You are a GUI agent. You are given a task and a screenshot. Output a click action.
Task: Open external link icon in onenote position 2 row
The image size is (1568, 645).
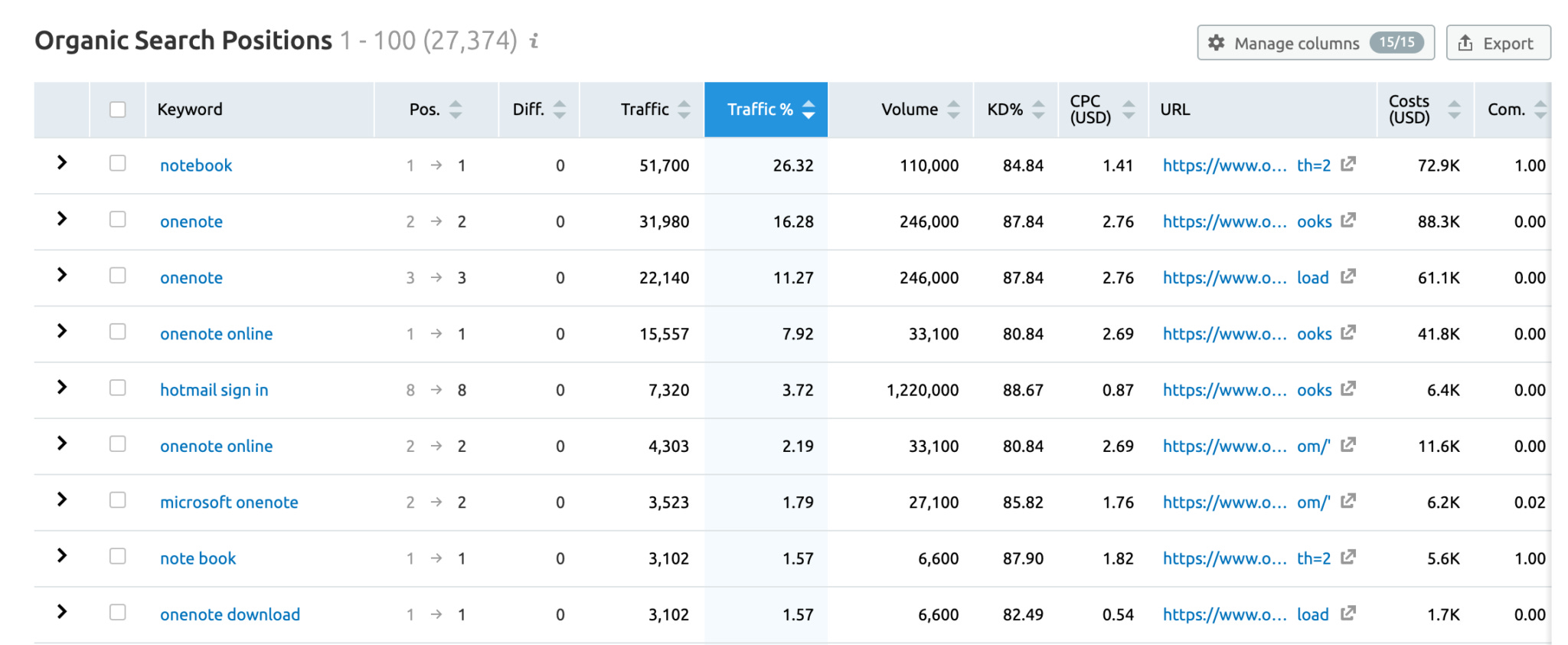[x=1348, y=220]
